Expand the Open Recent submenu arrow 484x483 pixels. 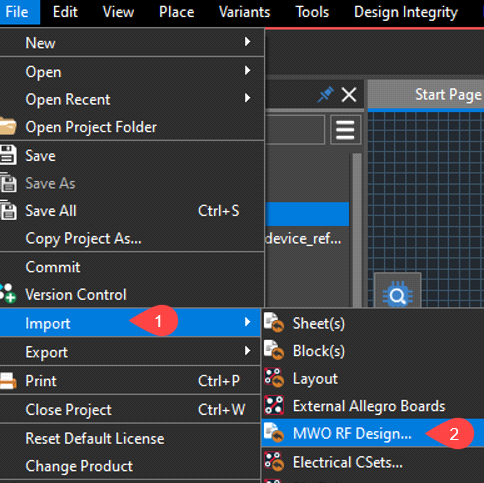tap(247, 98)
